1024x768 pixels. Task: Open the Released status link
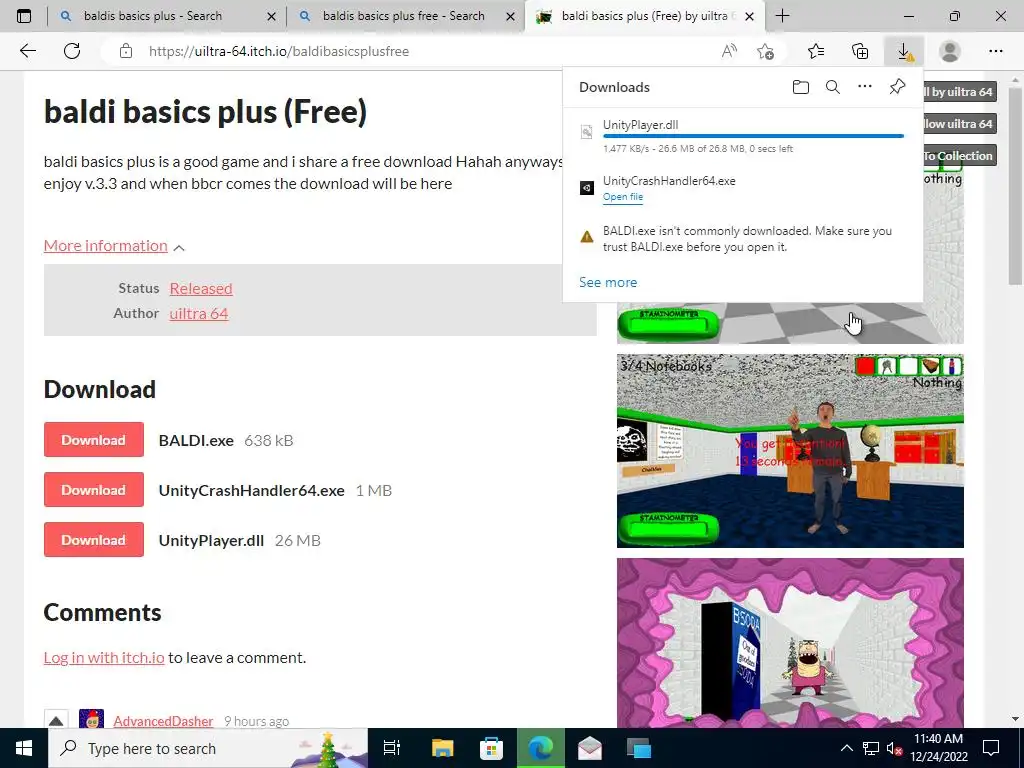pyautogui.click(x=200, y=288)
